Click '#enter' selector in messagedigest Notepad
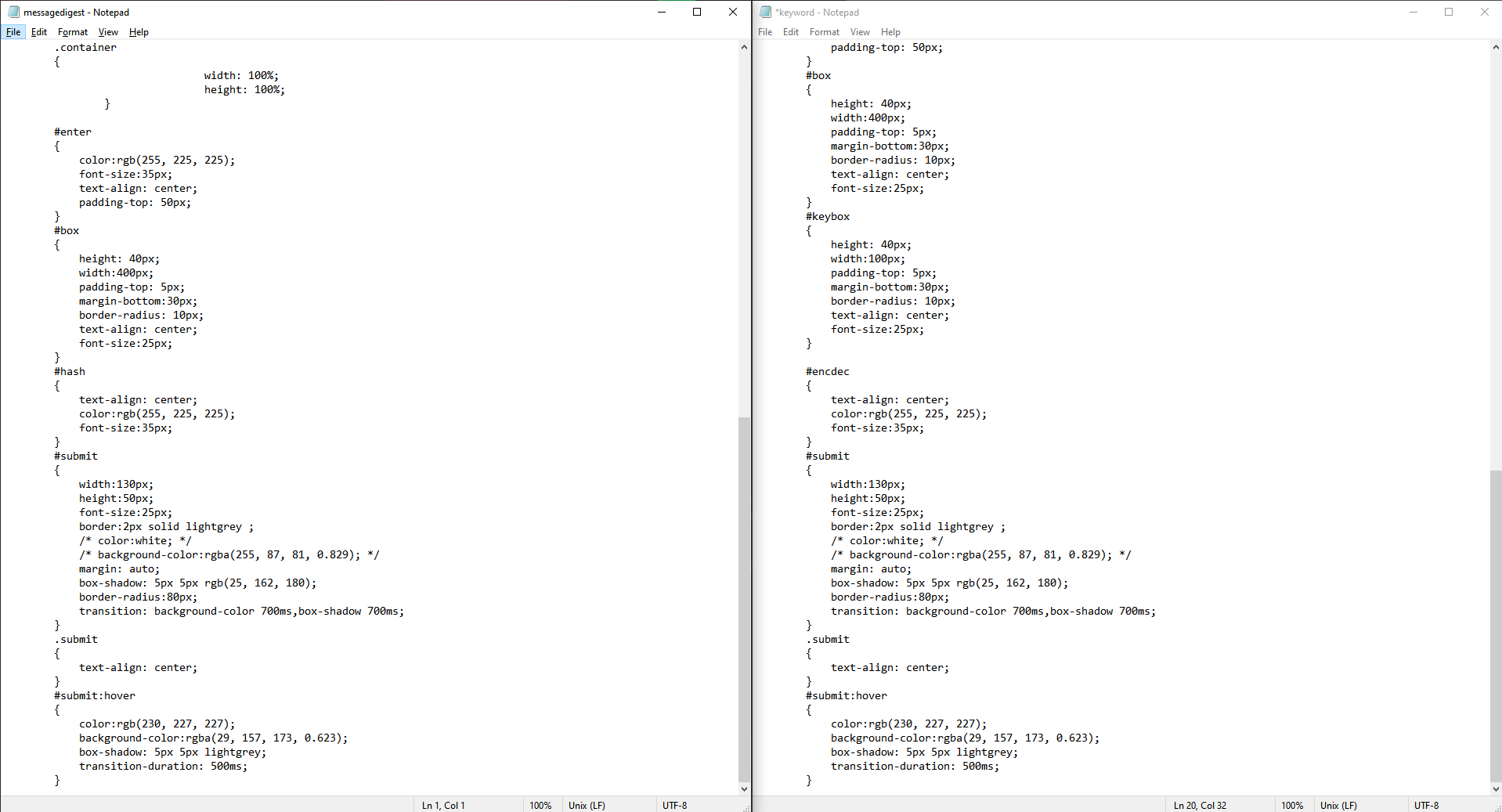The image size is (1502, 812). click(x=73, y=132)
